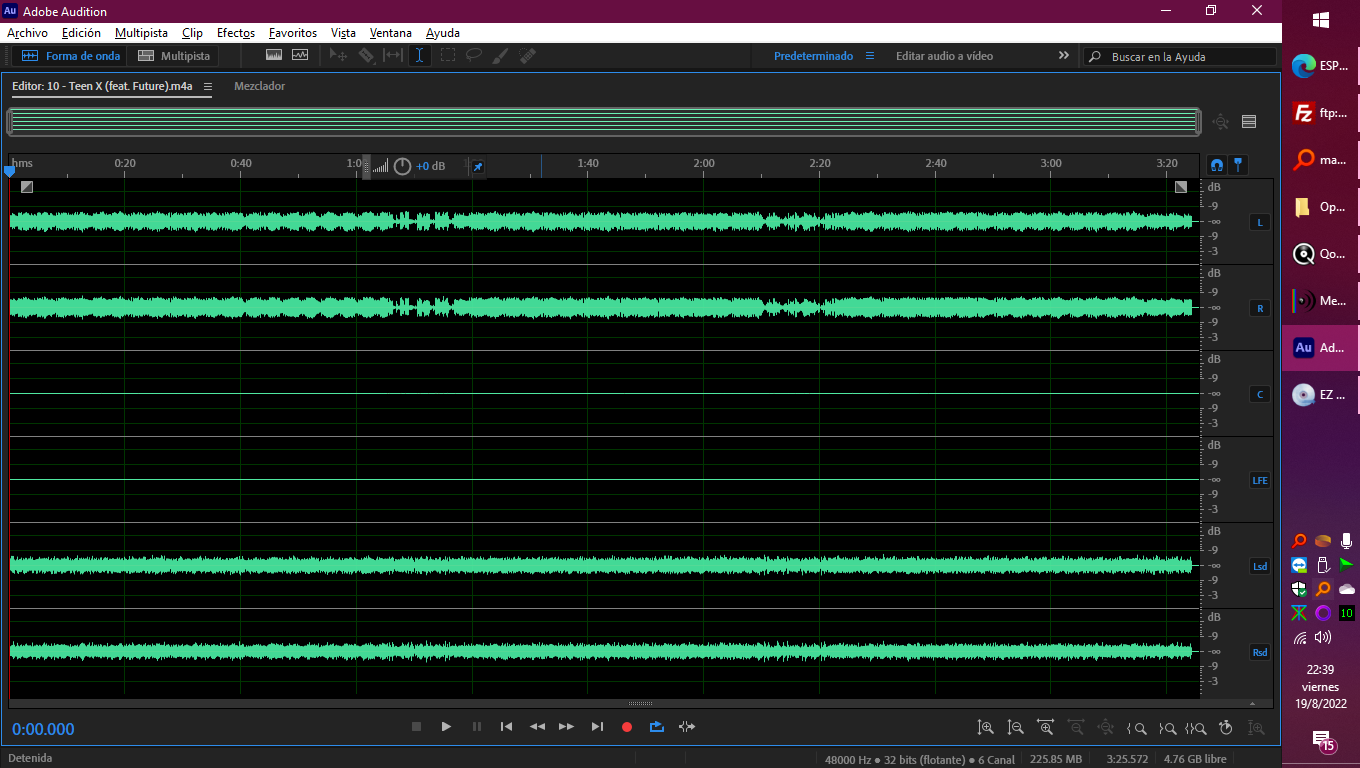
Task: Toggle snapping with the magnet icon
Action: coord(1217,165)
